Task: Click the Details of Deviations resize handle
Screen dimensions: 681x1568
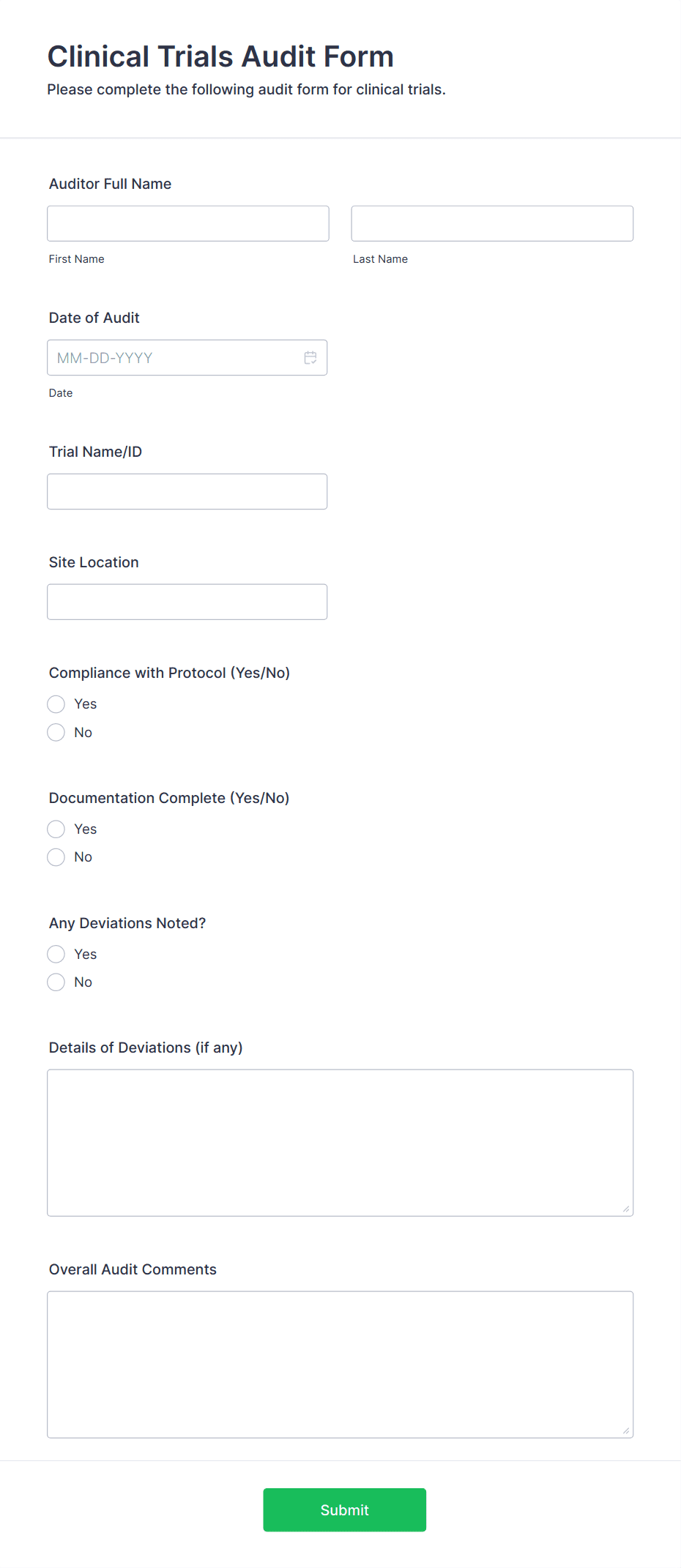Action: pyautogui.click(x=628, y=1208)
